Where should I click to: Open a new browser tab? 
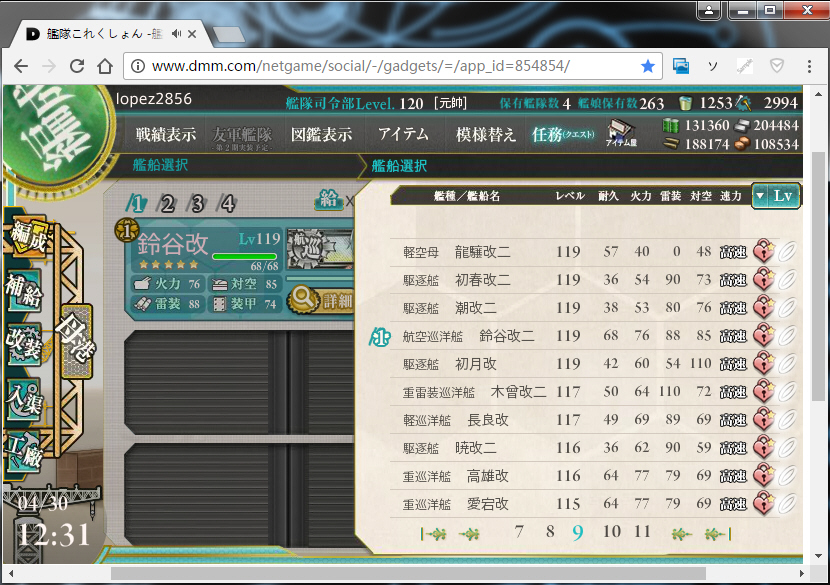(x=228, y=34)
